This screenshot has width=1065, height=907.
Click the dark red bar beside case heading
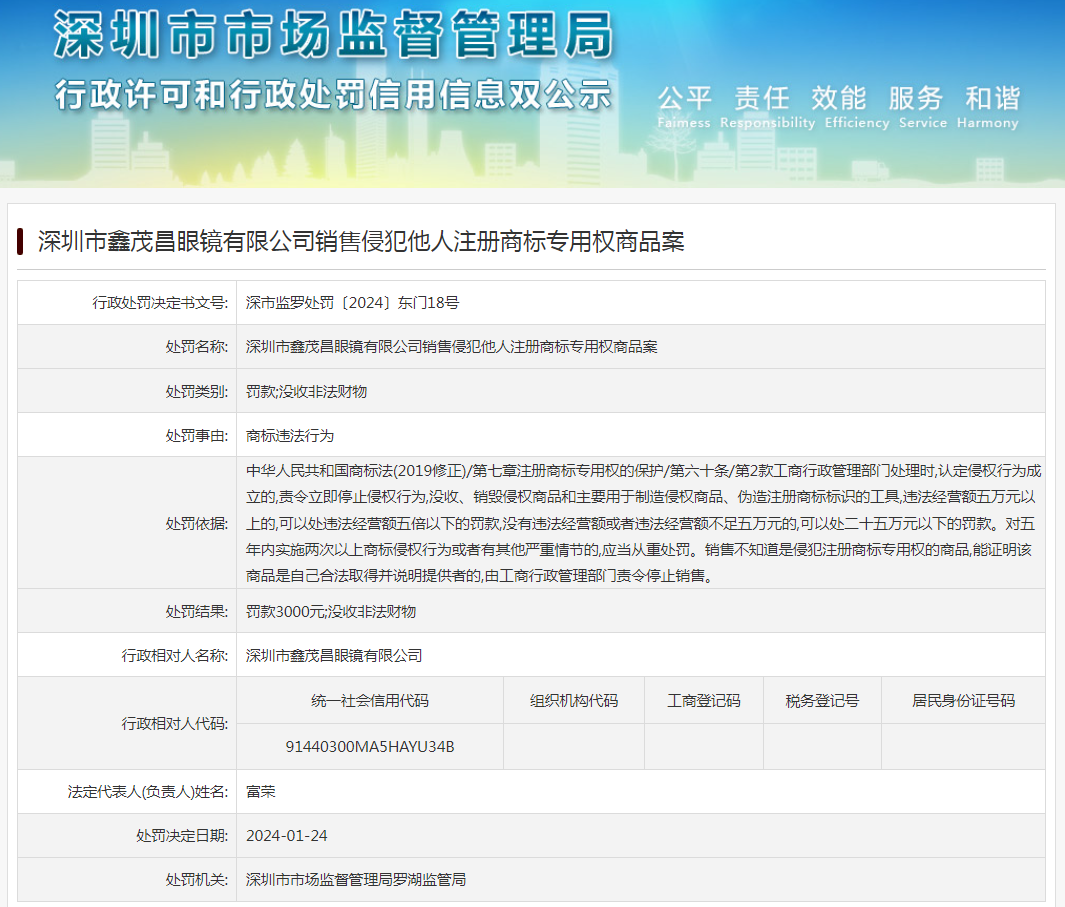pos(20,242)
